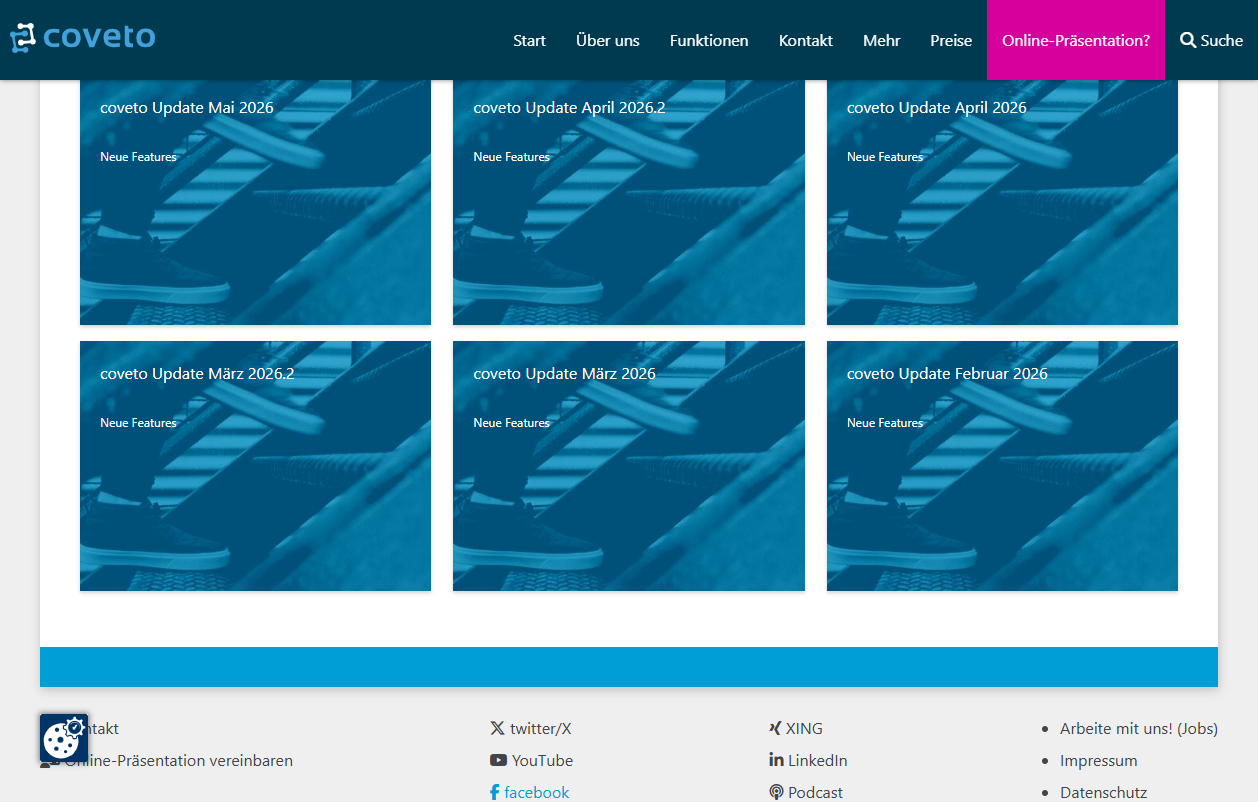Click the Podcast icon in footer

776,792
